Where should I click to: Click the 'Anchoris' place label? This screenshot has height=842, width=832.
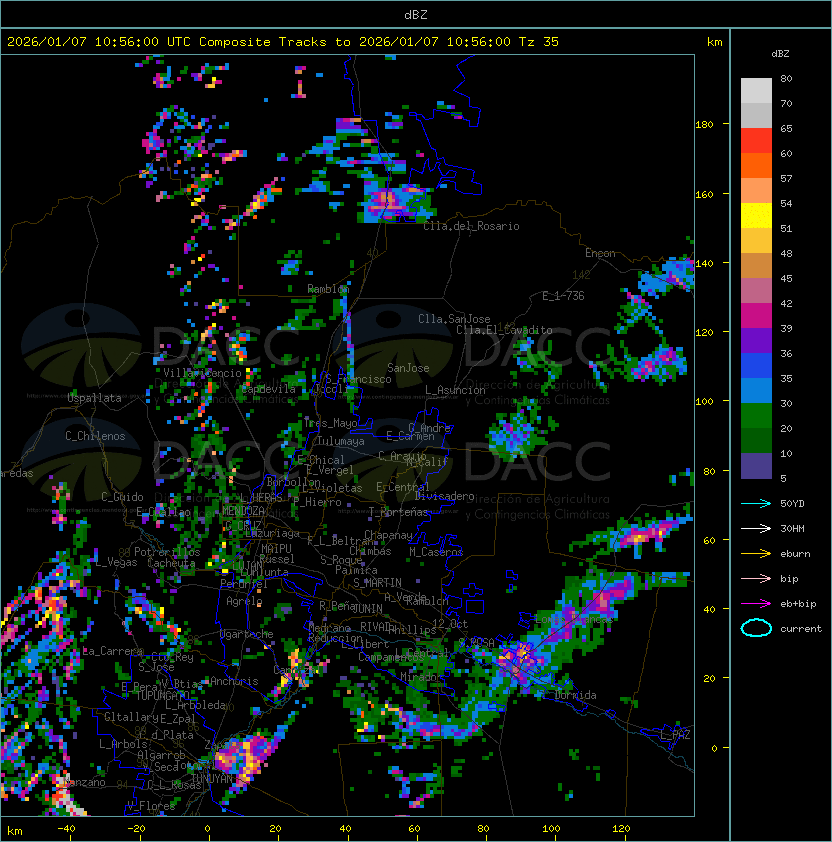234,681
